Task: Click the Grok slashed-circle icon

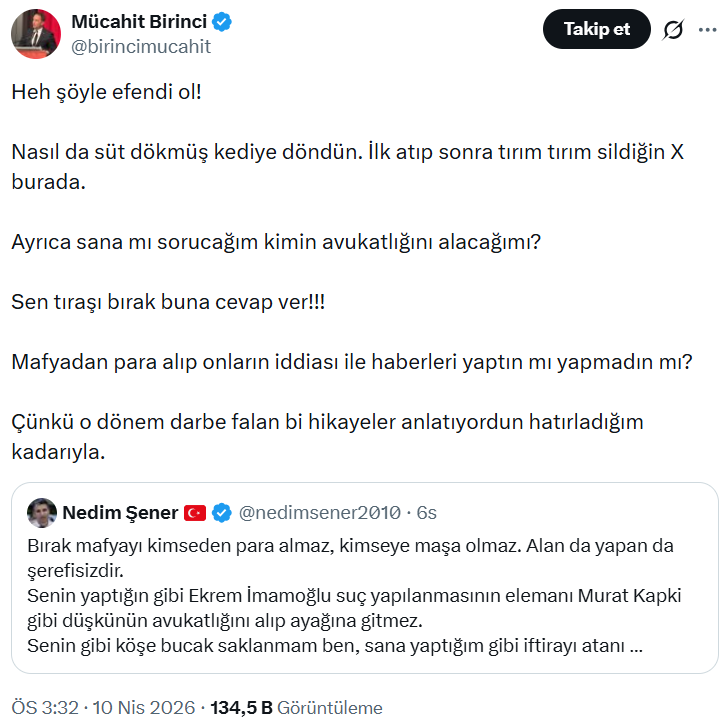Action: pyautogui.click(x=673, y=30)
